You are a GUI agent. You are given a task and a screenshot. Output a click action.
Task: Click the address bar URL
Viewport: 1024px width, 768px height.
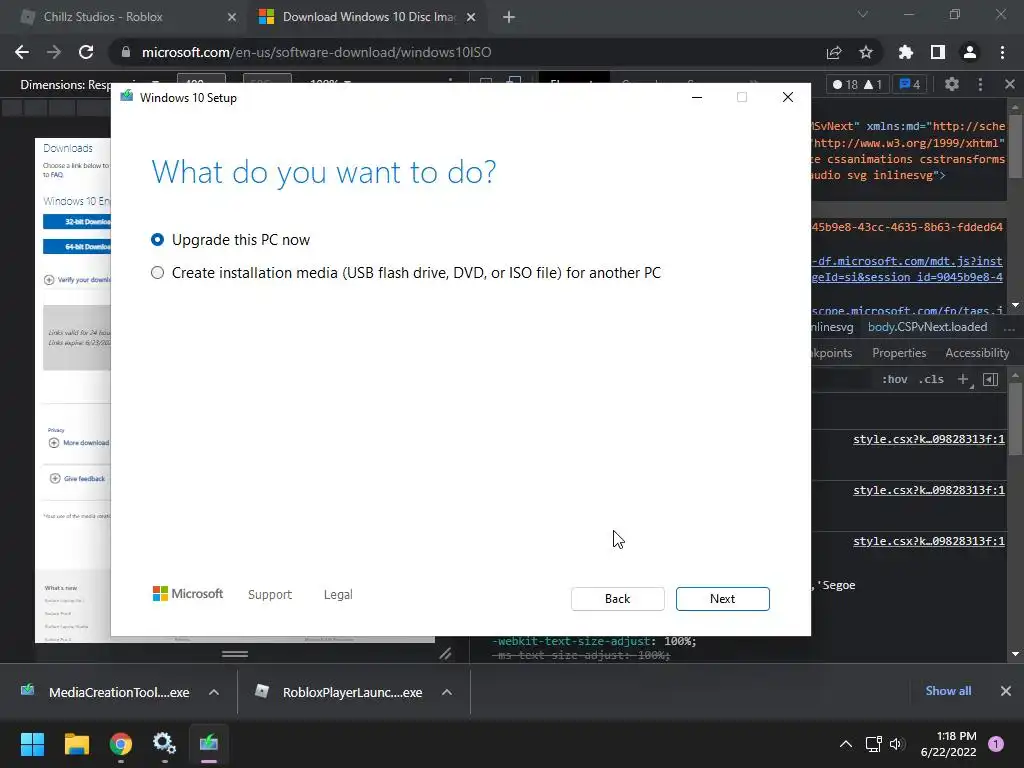pyautogui.click(x=316, y=52)
